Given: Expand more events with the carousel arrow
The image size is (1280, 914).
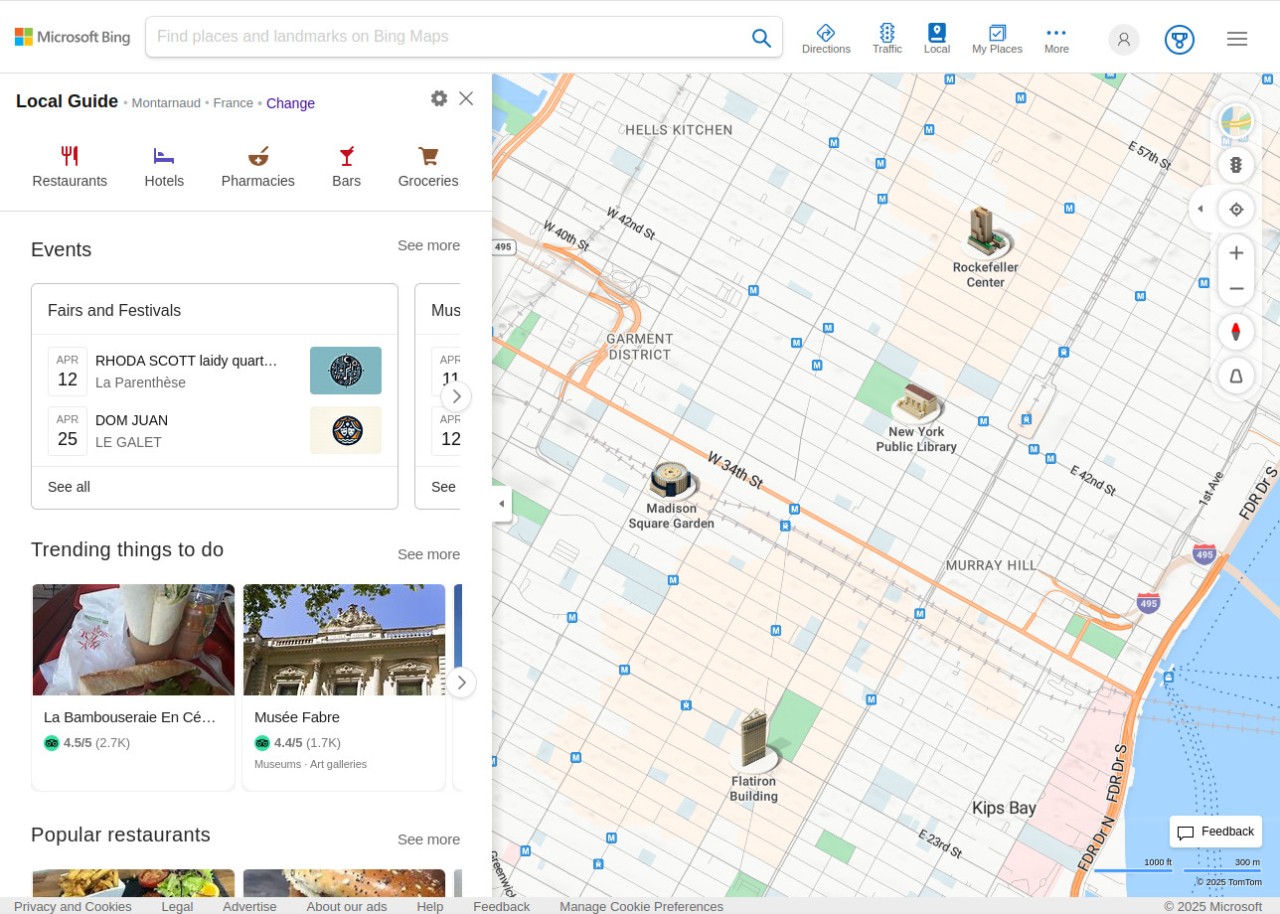Looking at the screenshot, I should tap(456, 397).
